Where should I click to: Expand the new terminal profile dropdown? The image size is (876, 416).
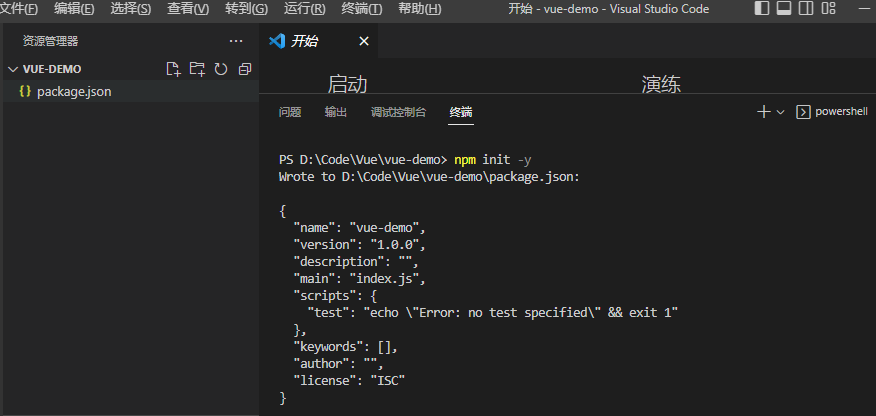[x=780, y=112]
